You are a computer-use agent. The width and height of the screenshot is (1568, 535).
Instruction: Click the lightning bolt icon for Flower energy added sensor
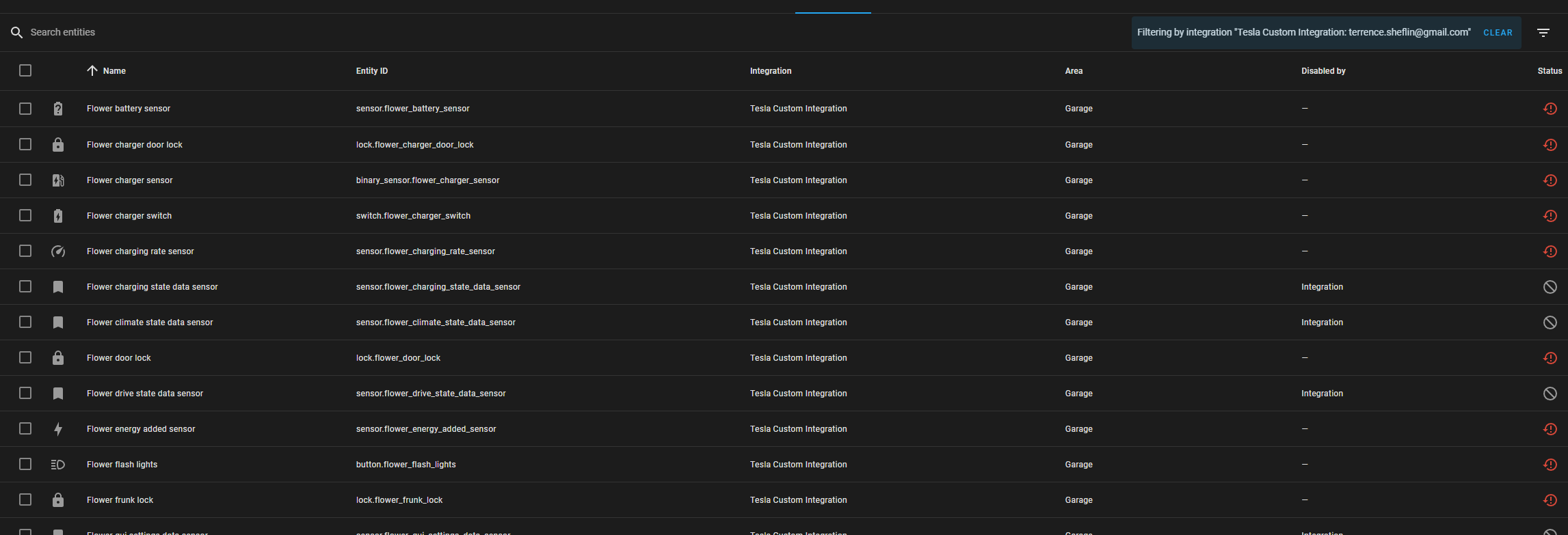point(58,429)
